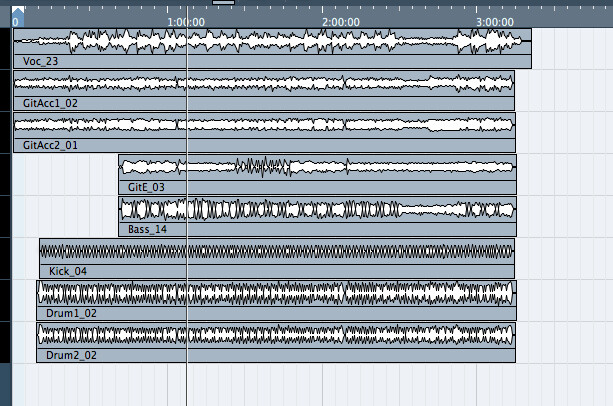Click the 1:00:00 ruler mark
This screenshot has width=613, height=406.
[x=186, y=22]
